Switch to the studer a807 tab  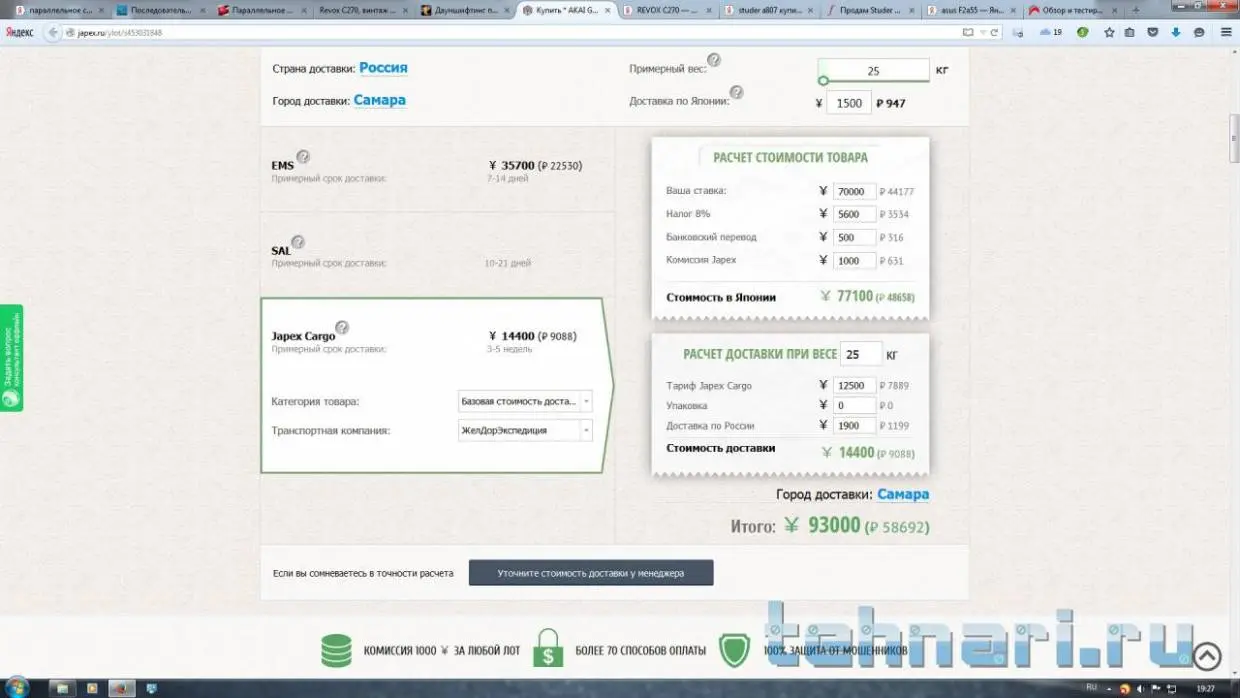(767, 9)
